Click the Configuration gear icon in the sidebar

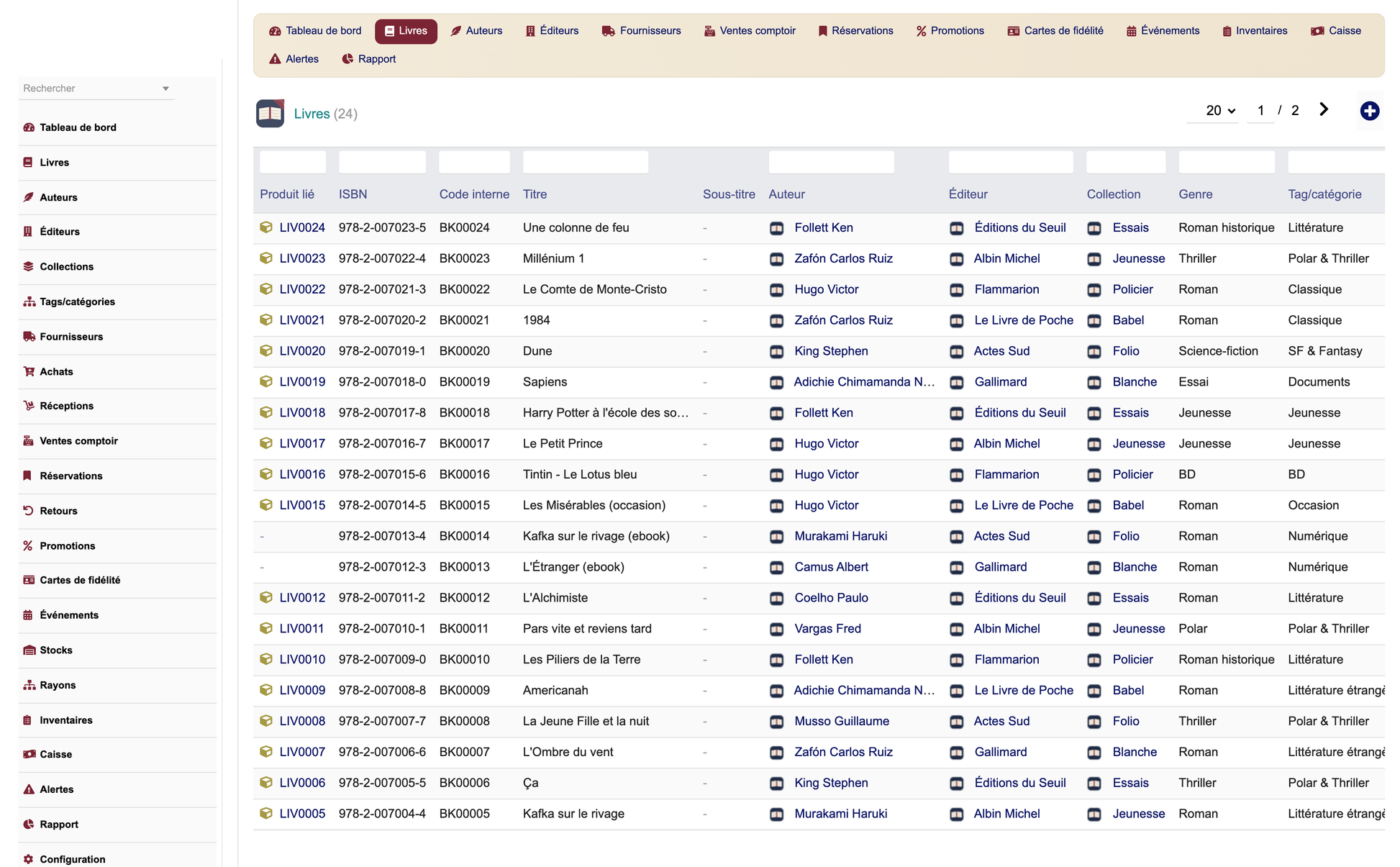click(x=28, y=859)
